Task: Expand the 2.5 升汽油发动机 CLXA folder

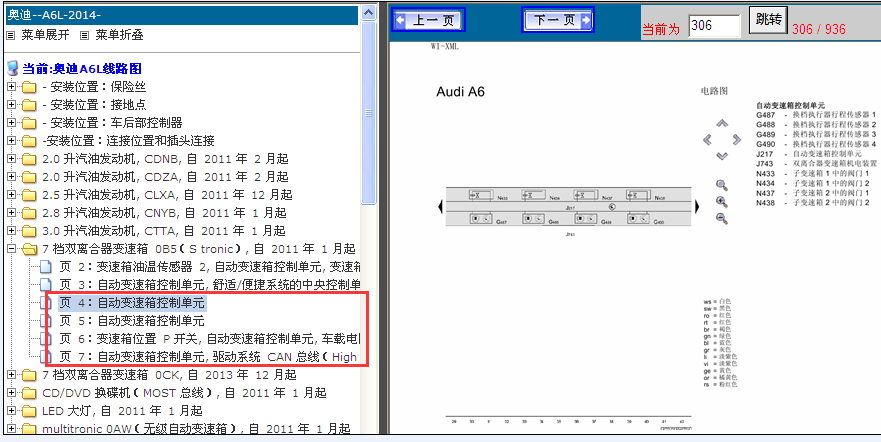Action: coord(11,195)
